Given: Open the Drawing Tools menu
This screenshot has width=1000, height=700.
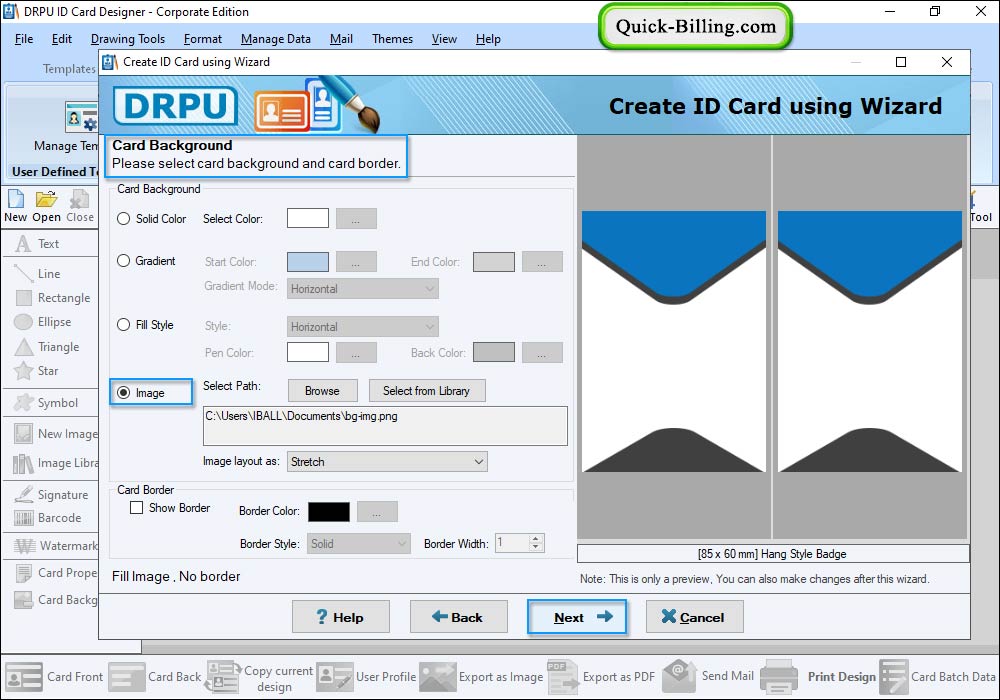Looking at the screenshot, I should click(128, 39).
